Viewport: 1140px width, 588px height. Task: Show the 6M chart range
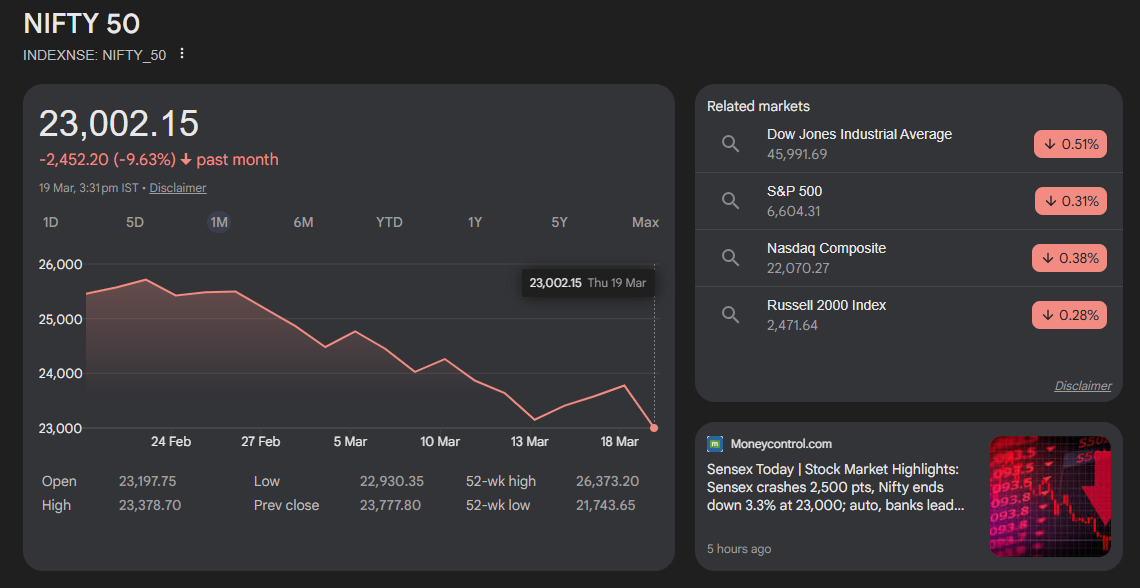[303, 222]
